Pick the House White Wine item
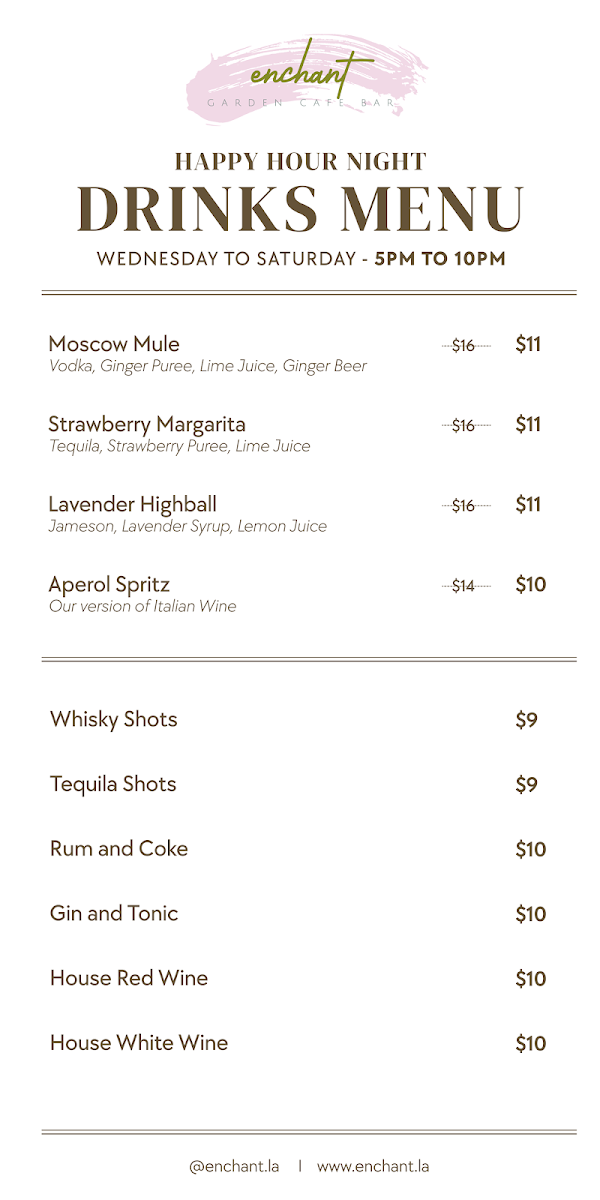The image size is (600, 1200). [139, 1043]
